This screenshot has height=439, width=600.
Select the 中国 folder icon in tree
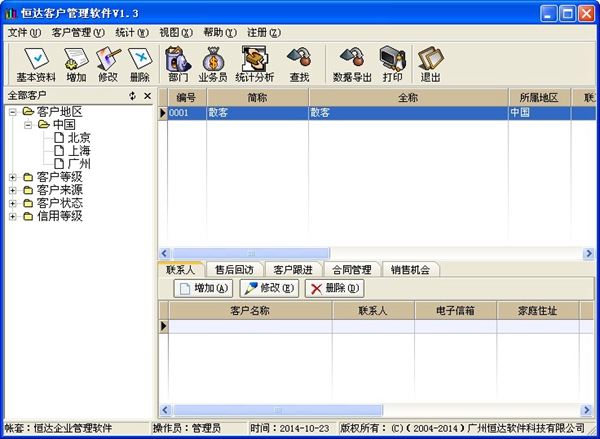tap(44, 124)
